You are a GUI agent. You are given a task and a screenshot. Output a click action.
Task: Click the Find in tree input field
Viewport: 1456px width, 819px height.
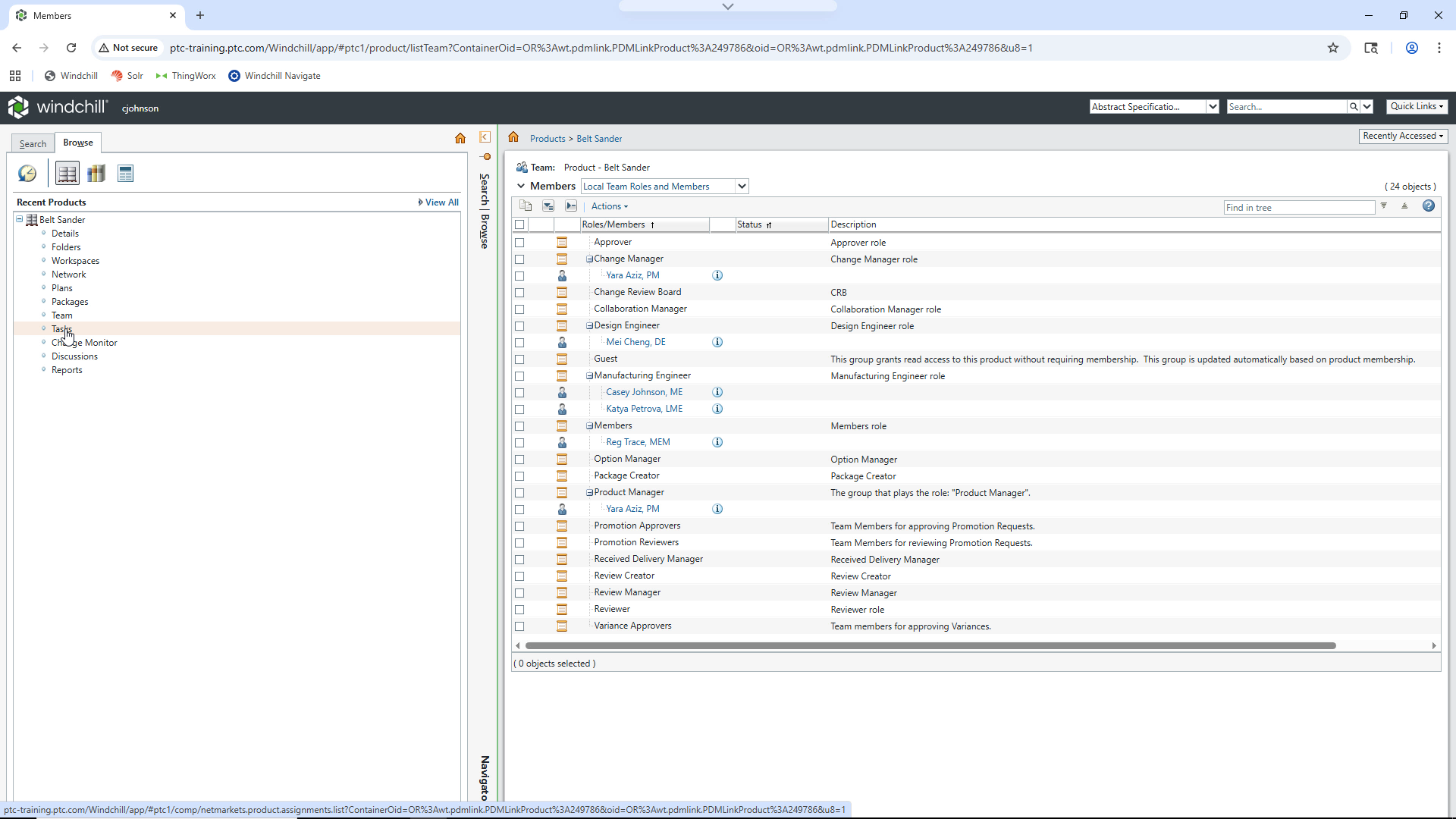1299,207
